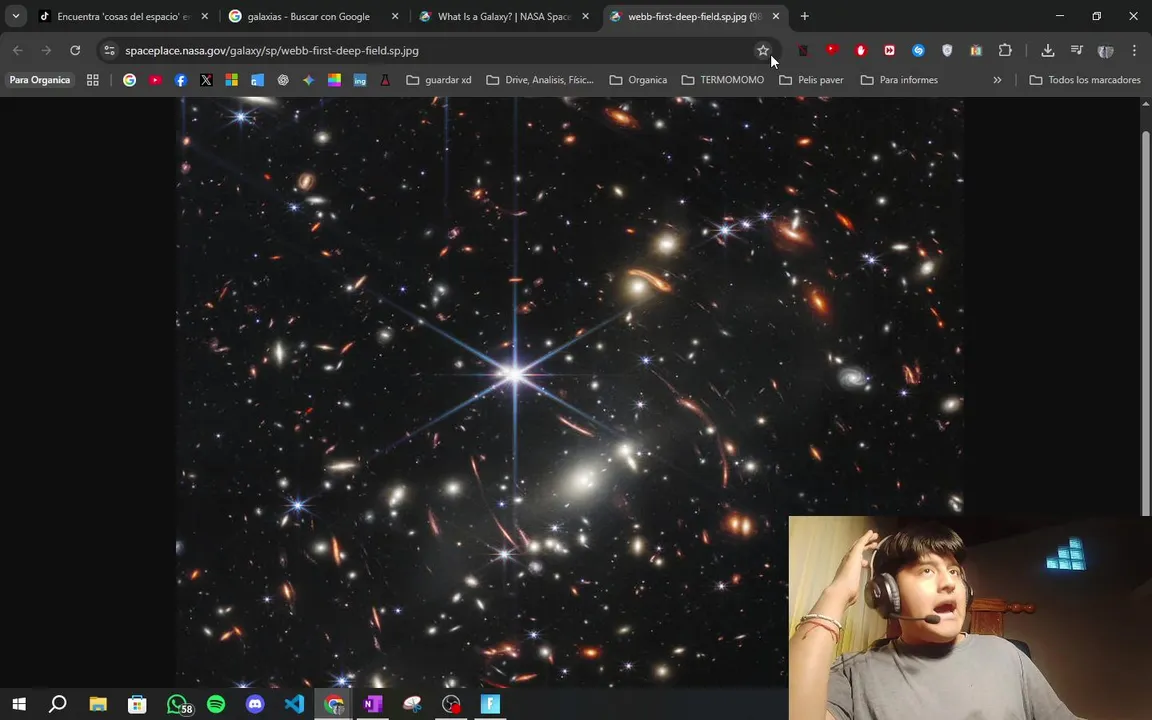Open Chrome three-dot settings menu
The height and width of the screenshot is (720, 1152).
click(x=1134, y=51)
